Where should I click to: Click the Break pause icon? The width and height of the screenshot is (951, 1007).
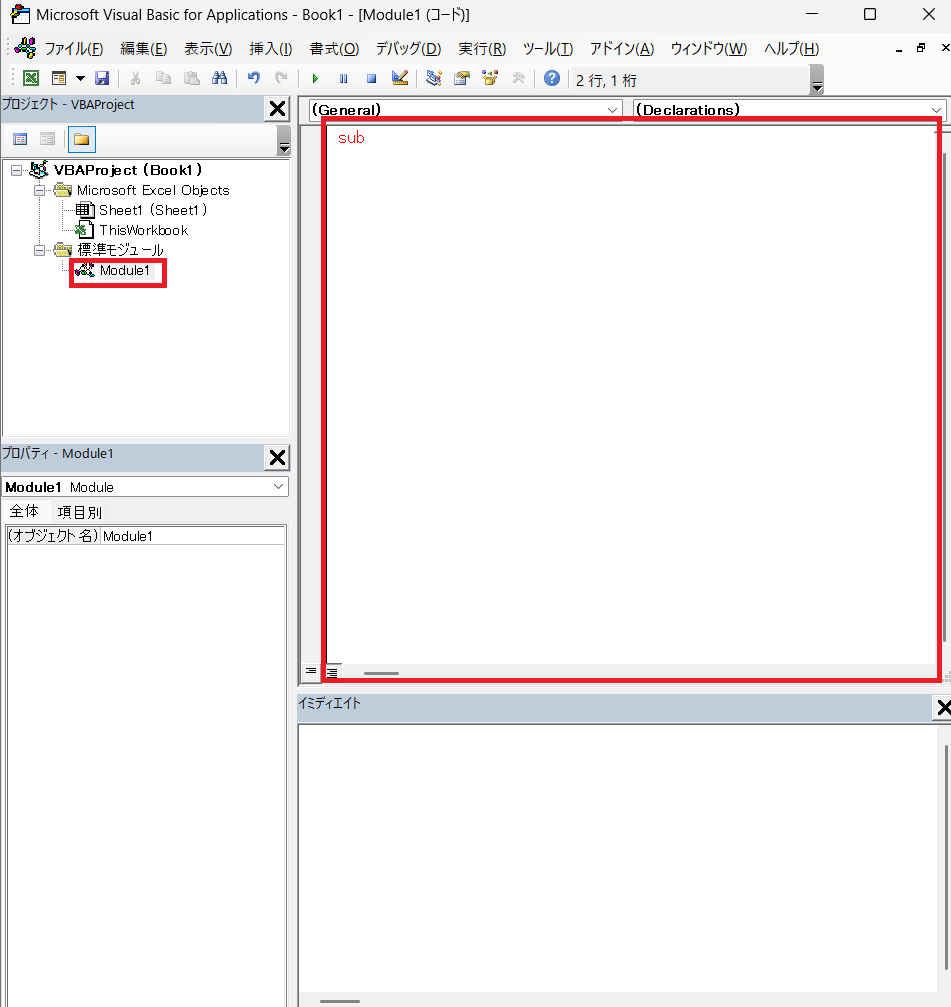coord(344,78)
